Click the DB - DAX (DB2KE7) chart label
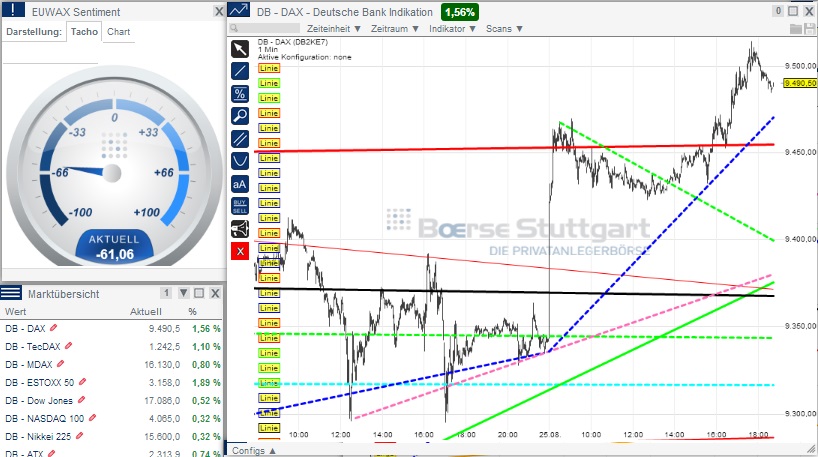Image resolution: width=818 pixels, height=457 pixels. point(293,42)
